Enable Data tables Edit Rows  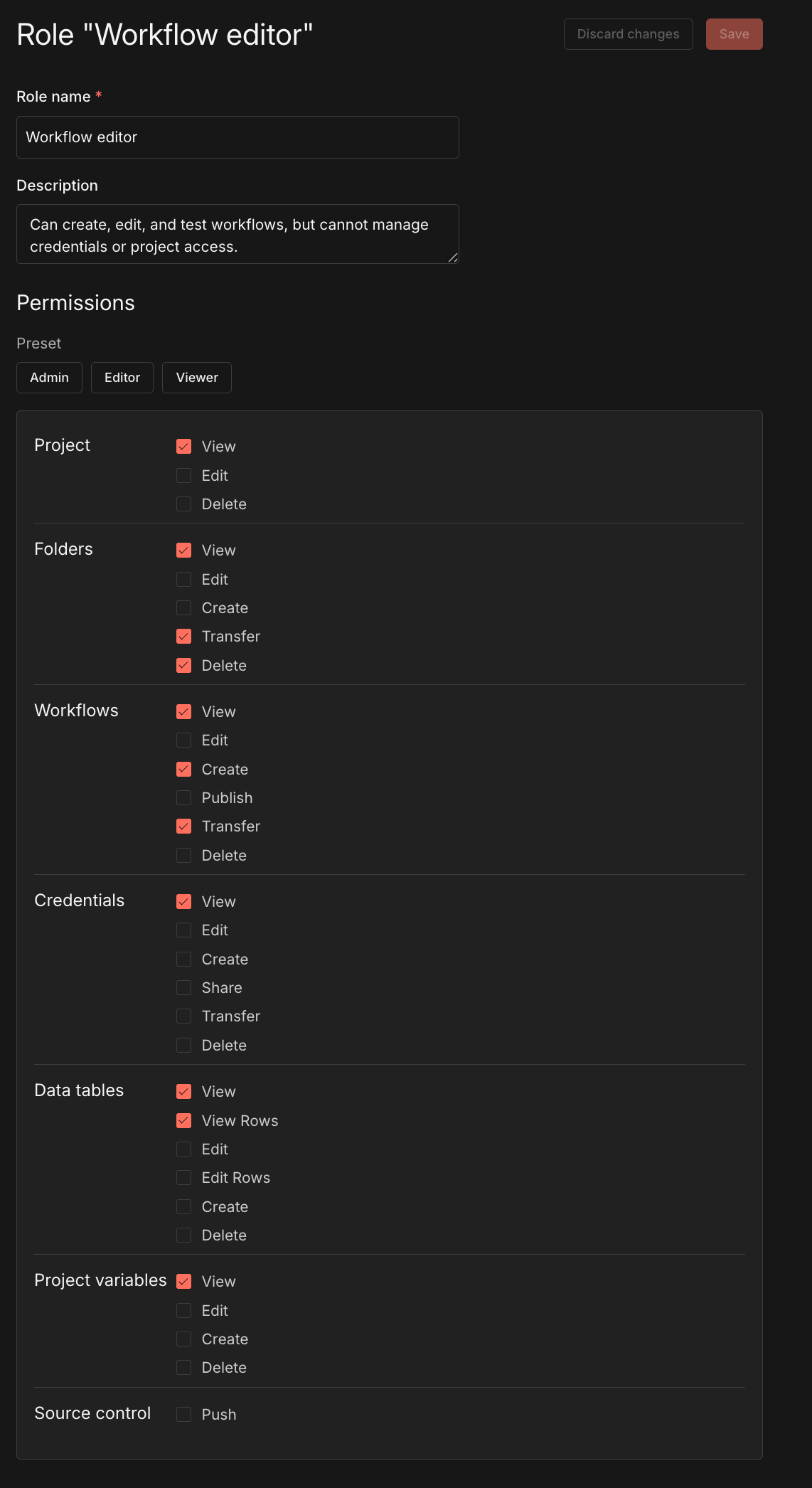click(x=184, y=1178)
